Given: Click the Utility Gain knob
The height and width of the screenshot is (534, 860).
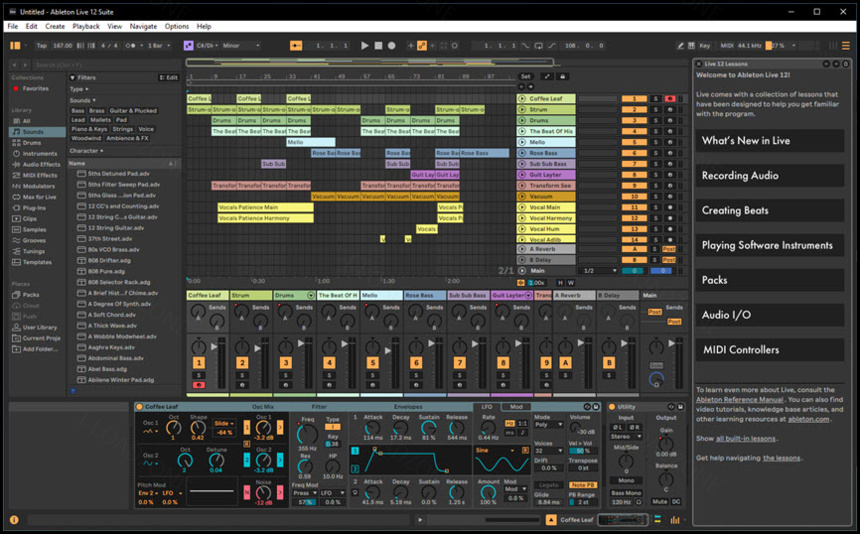Looking at the screenshot, I should (x=666, y=444).
